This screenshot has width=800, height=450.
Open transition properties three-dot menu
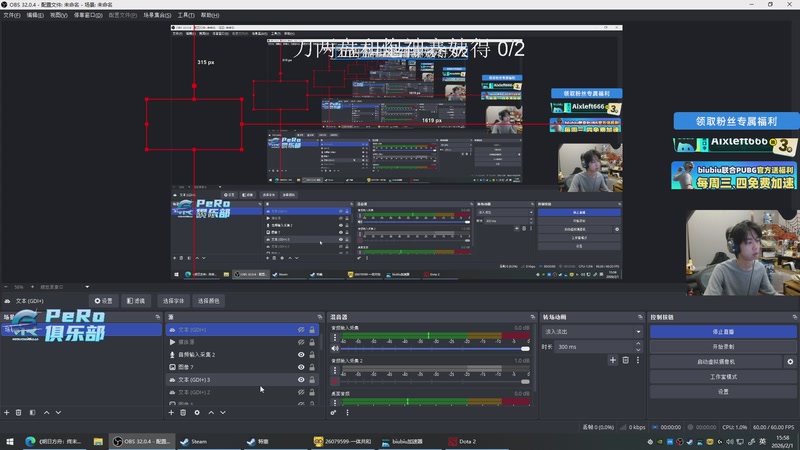point(638,360)
